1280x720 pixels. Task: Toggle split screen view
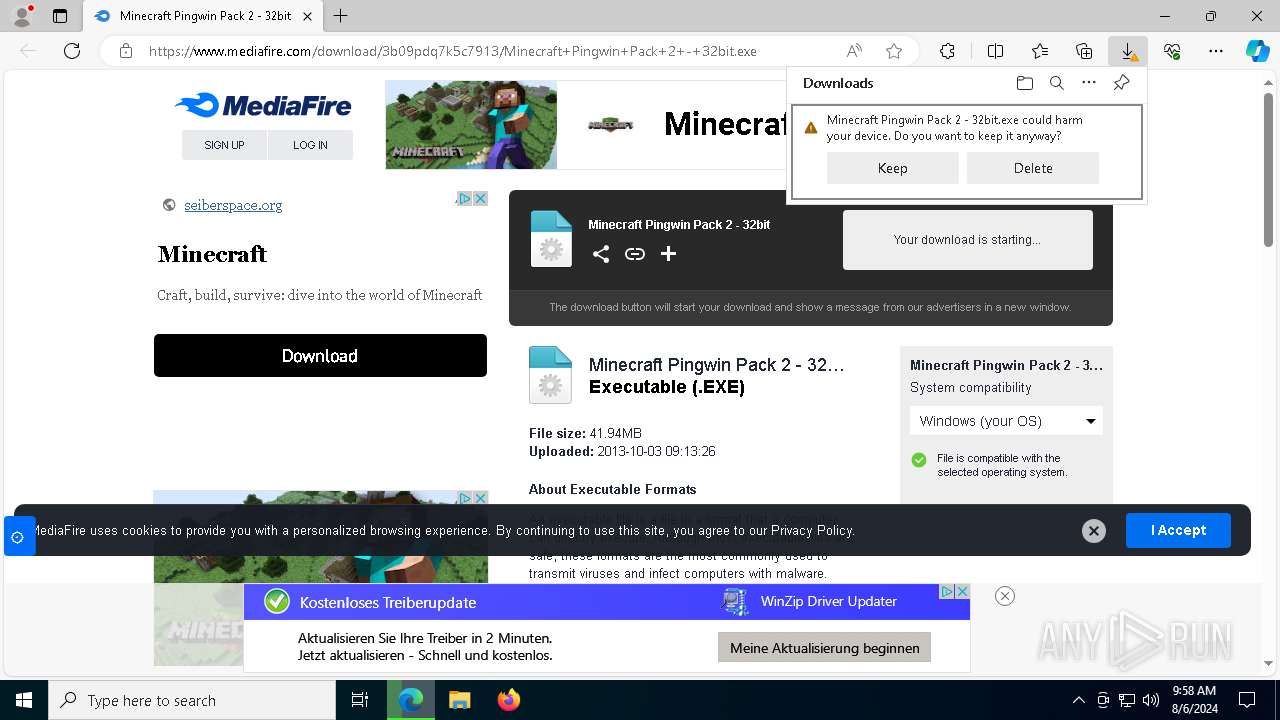tap(995, 51)
